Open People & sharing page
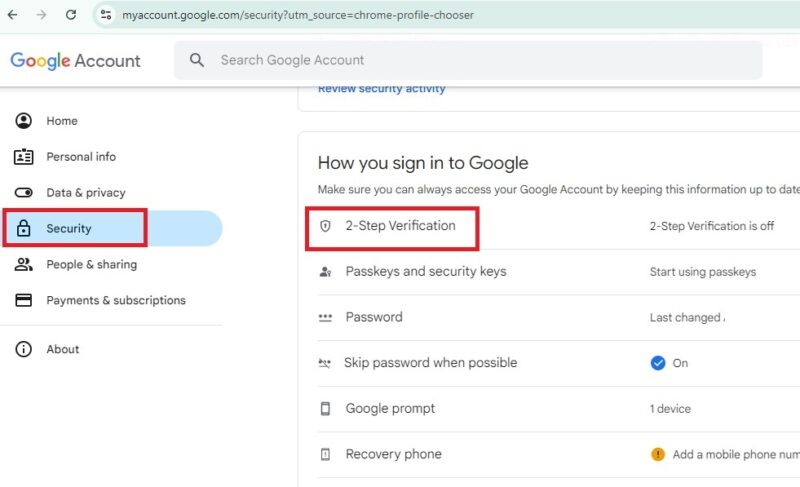This screenshot has height=487, width=800. [91, 265]
